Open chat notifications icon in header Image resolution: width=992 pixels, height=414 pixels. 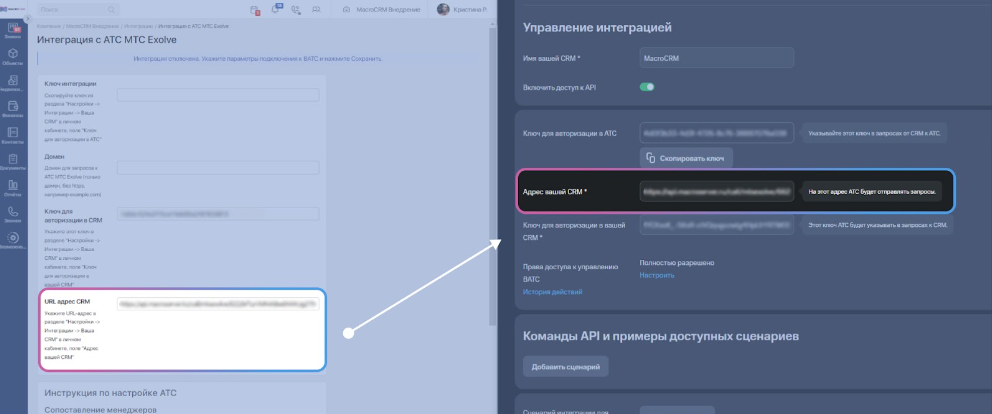(277, 9)
